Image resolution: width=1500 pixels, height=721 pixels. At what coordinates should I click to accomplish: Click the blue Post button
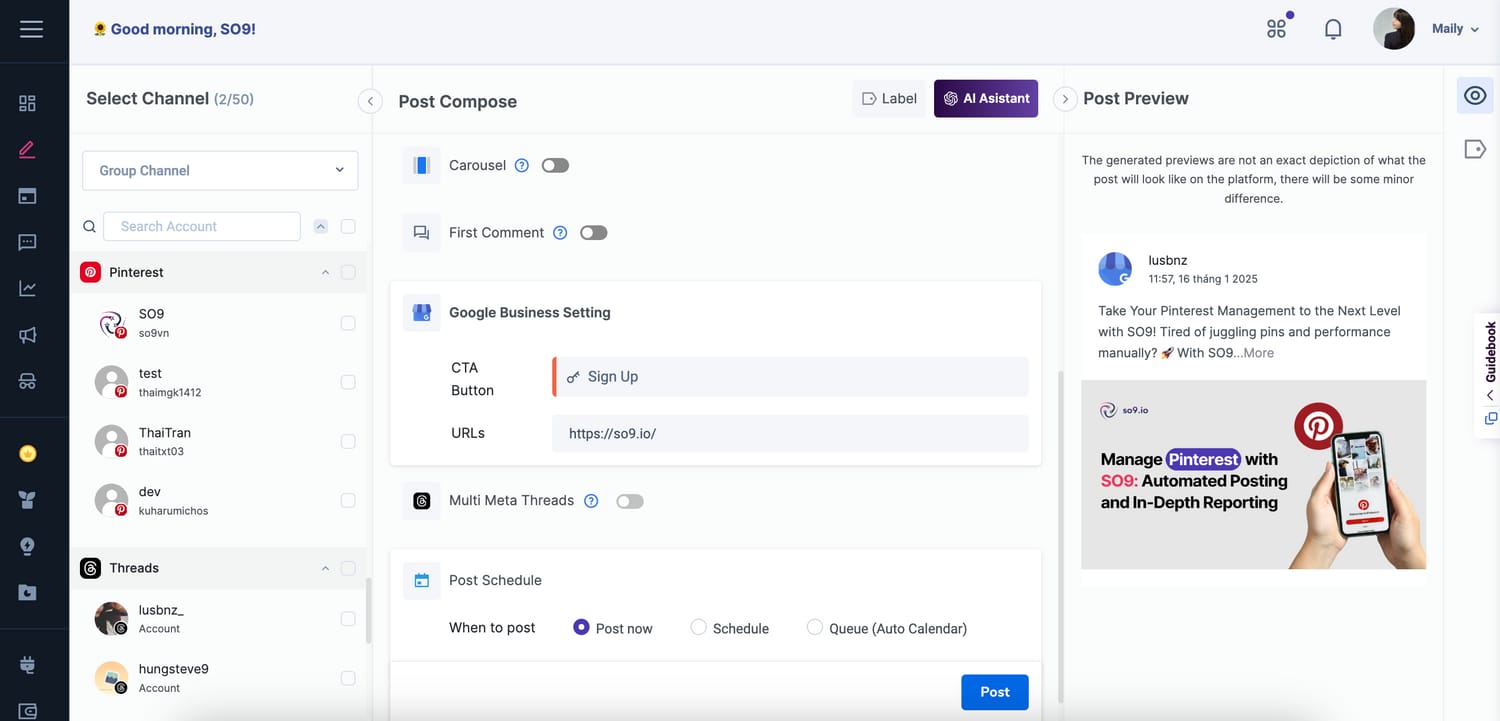pos(995,692)
